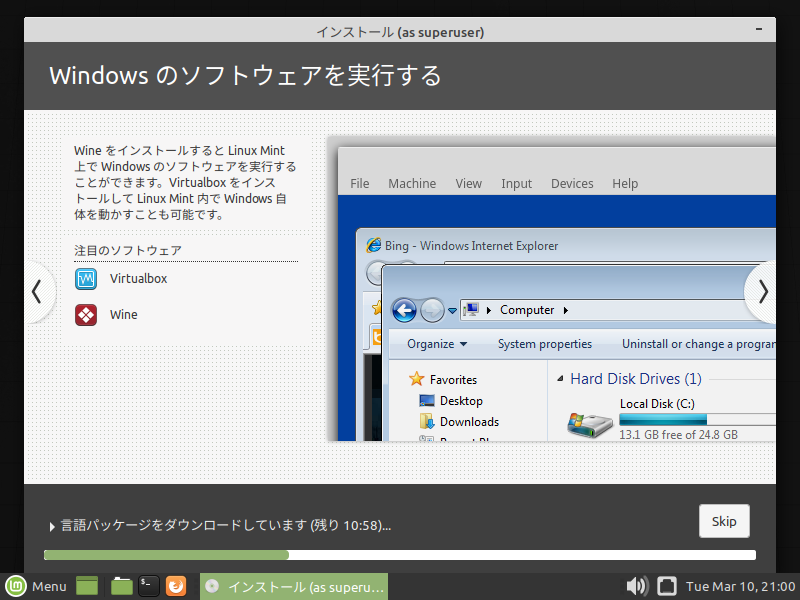
Task: Click the VirtualBox screenshot preview image
Action: coord(551,288)
